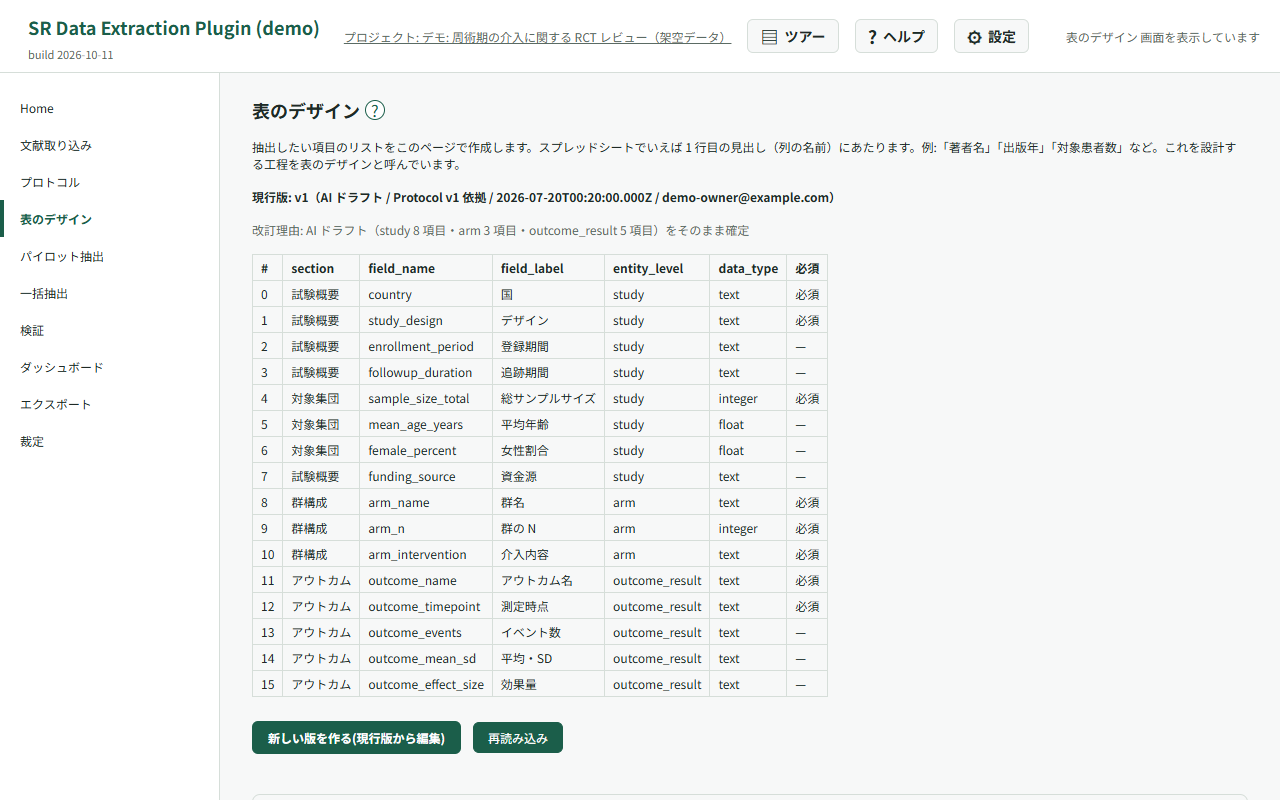1280x800 pixels.
Task: Click the field_name column header
Action: tap(426, 268)
